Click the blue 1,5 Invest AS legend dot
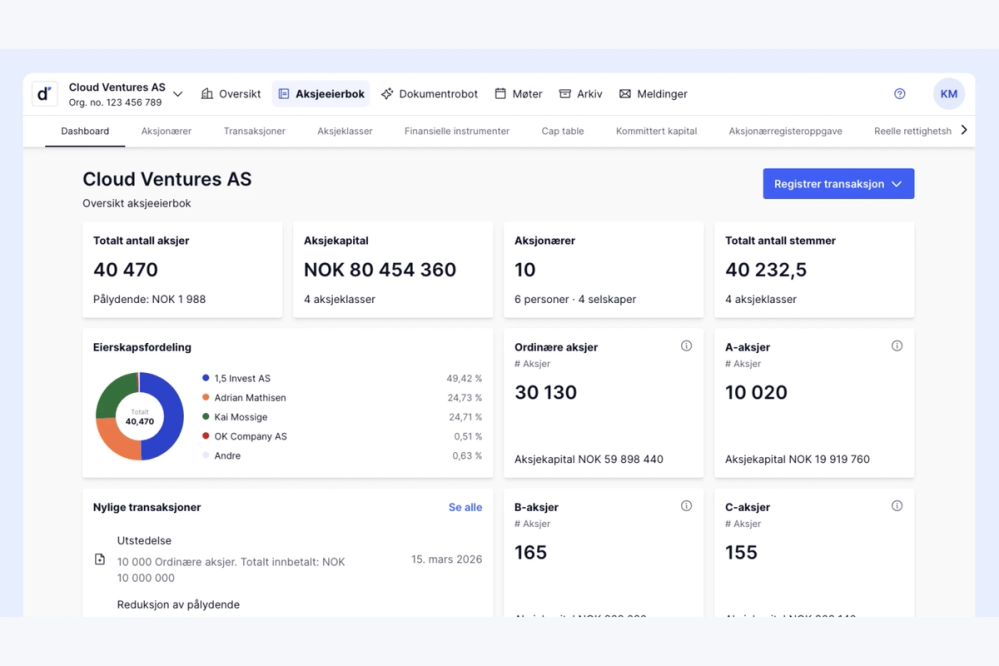 206,378
